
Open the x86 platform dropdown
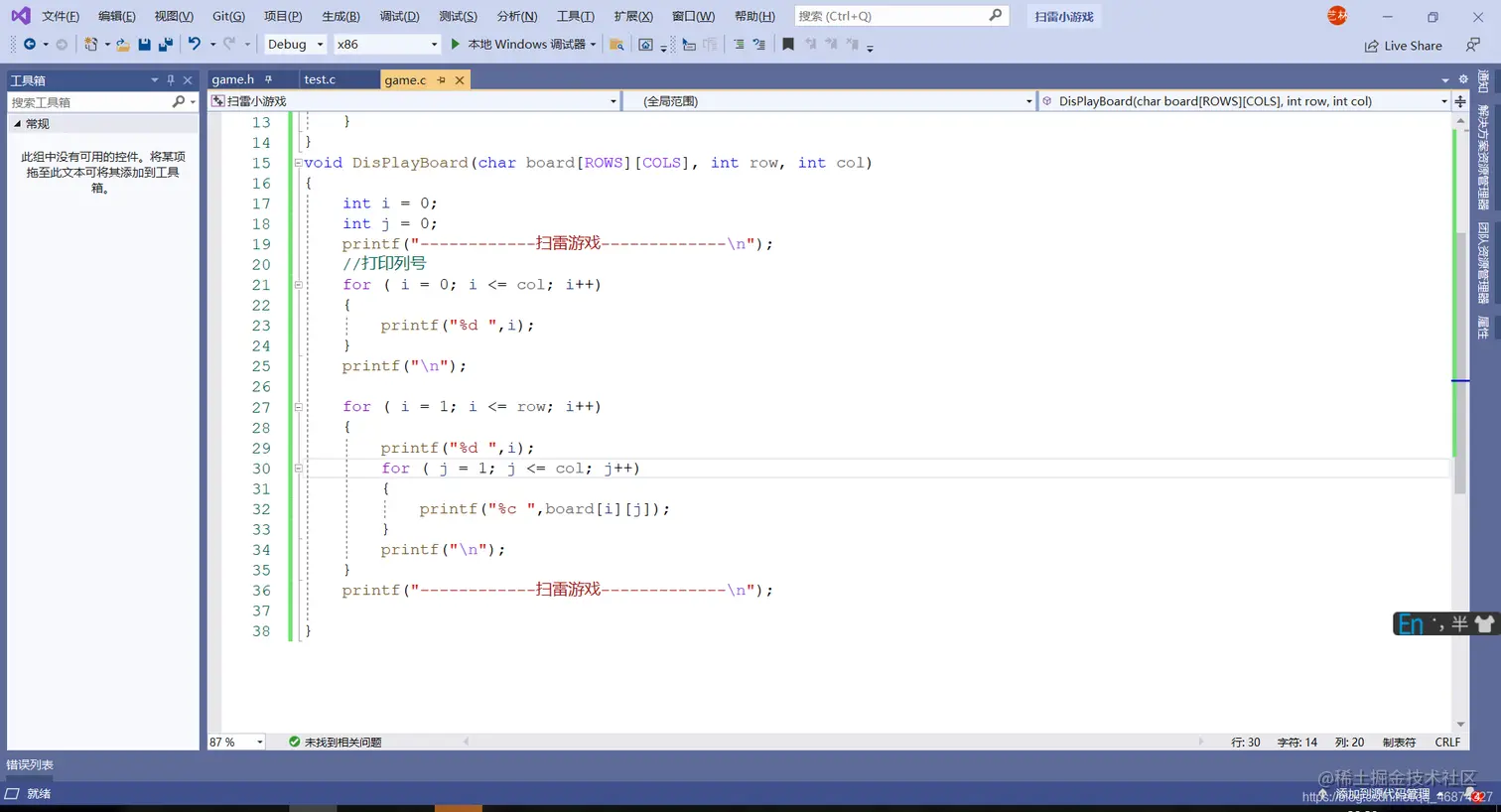(434, 44)
